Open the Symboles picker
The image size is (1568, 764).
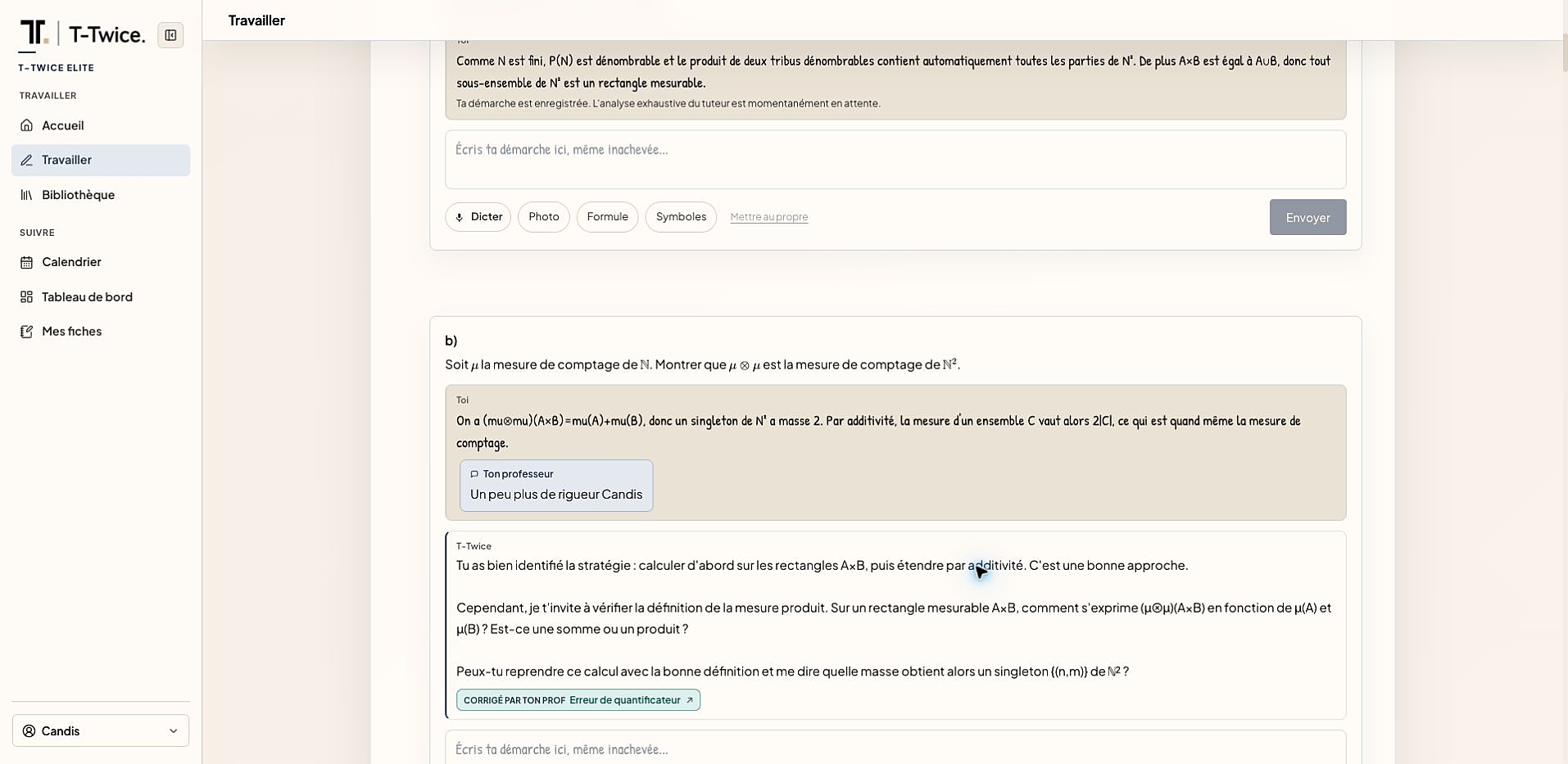(681, 217)
